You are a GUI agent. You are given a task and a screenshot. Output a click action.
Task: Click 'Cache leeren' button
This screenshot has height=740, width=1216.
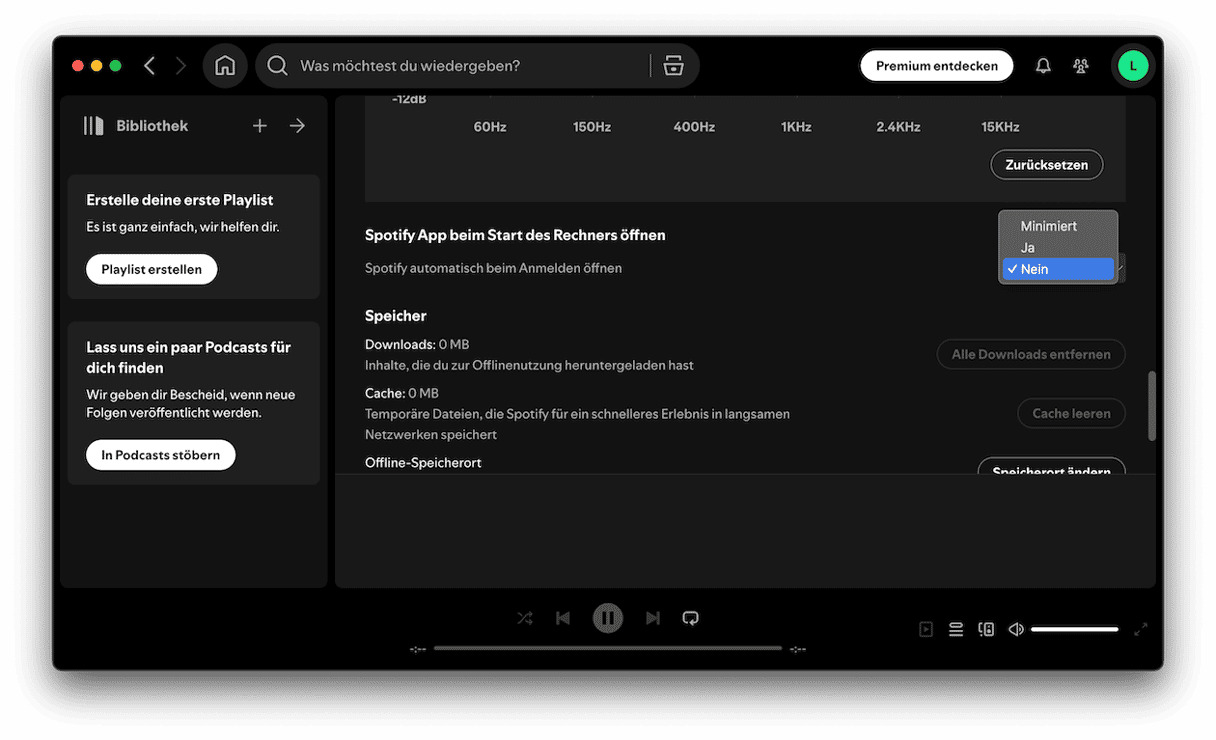pos(1071,413)
